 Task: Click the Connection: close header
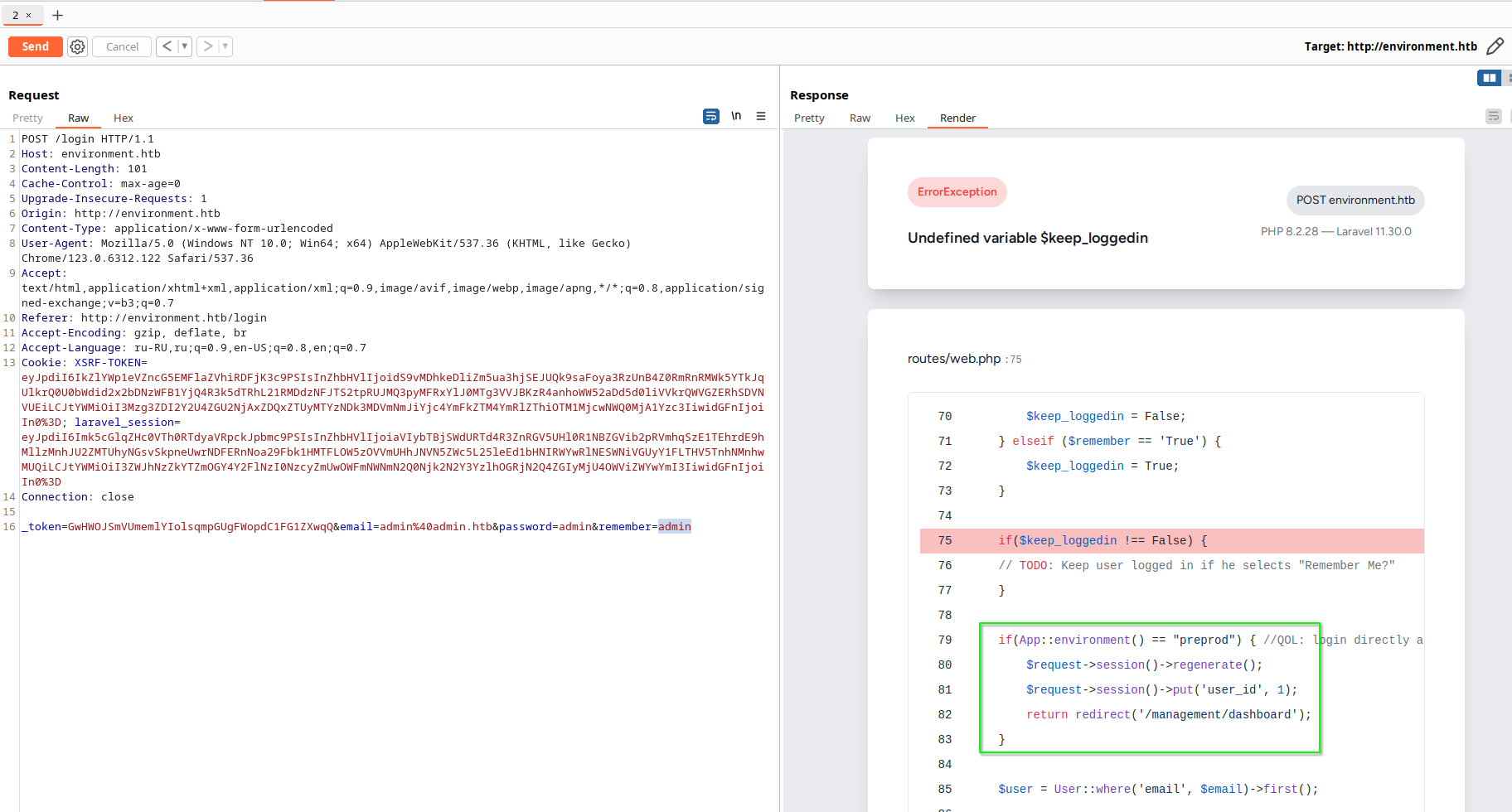coord(78,496)
